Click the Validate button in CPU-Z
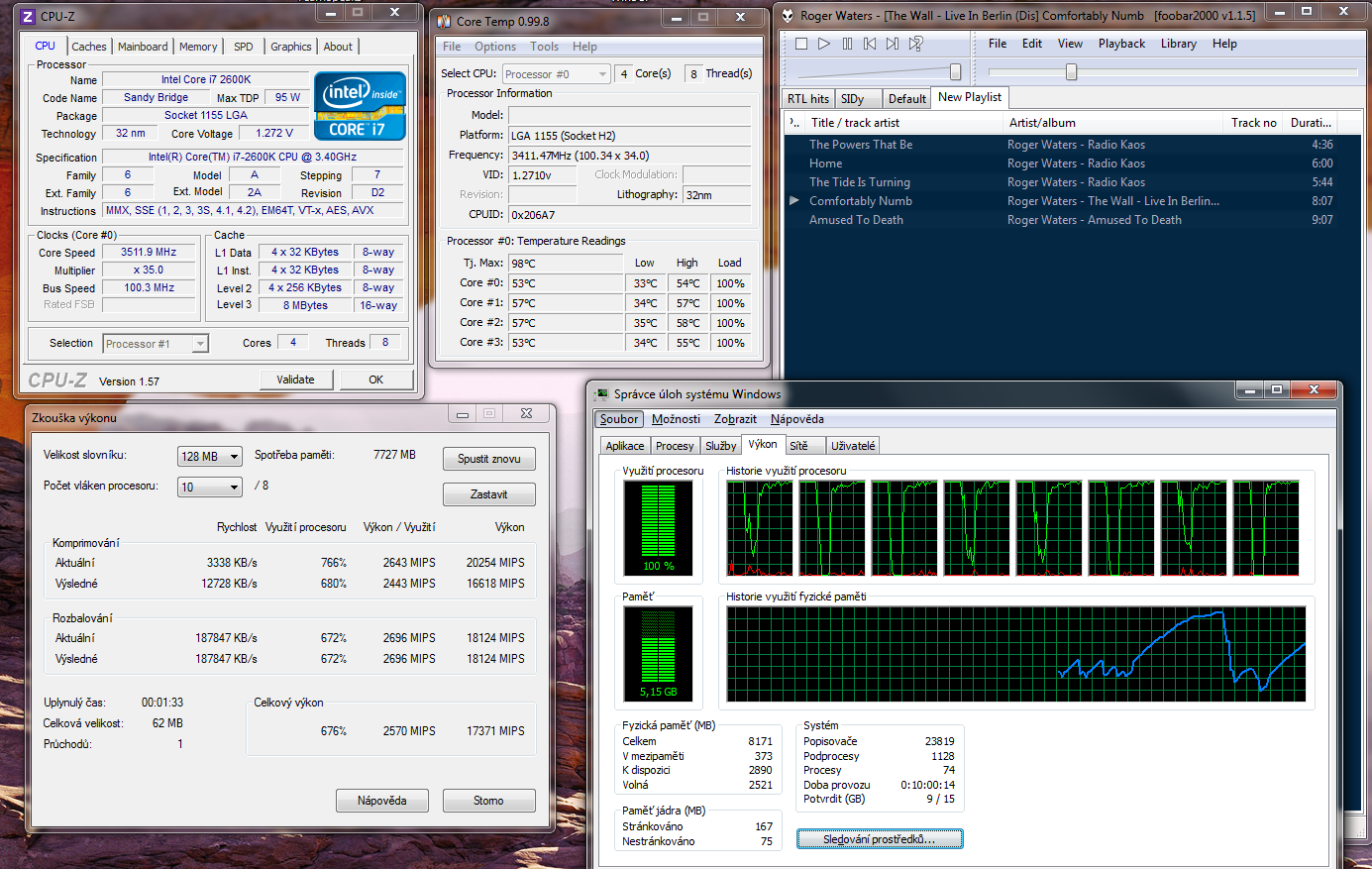Image resolution: width=1372 pixels, height=869 pixels. click(x=295, y=380)
